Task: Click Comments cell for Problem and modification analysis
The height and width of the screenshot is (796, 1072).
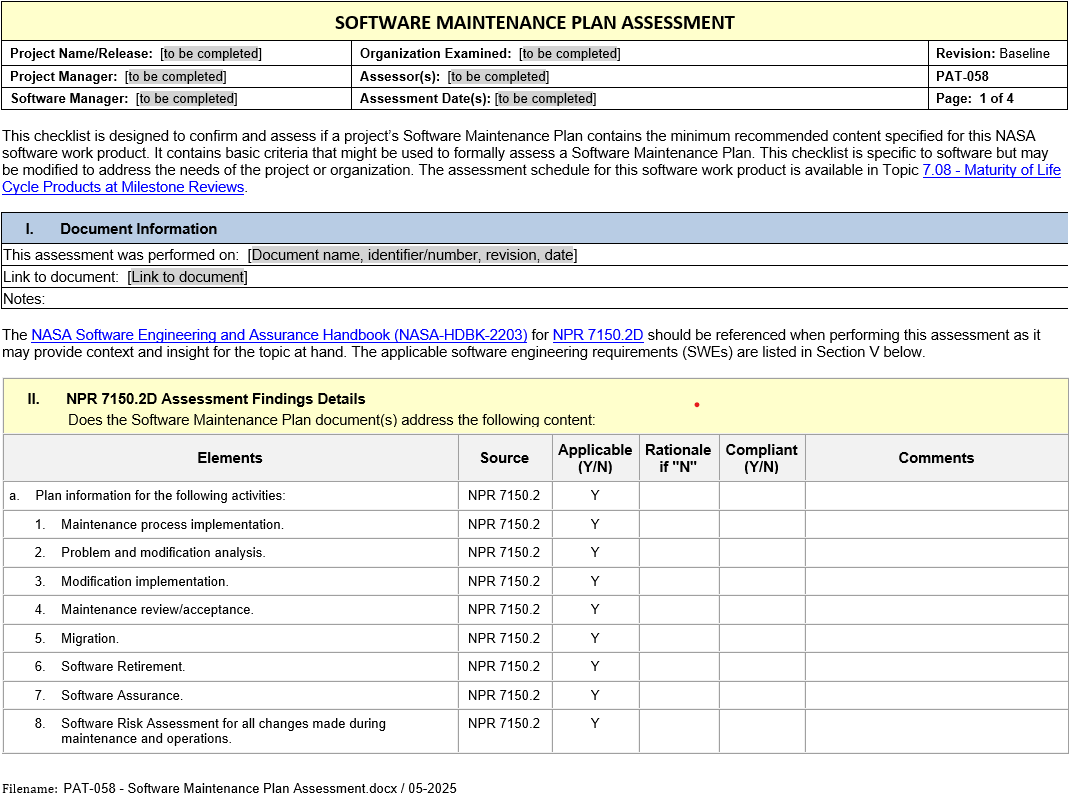Action: [936, 553]
